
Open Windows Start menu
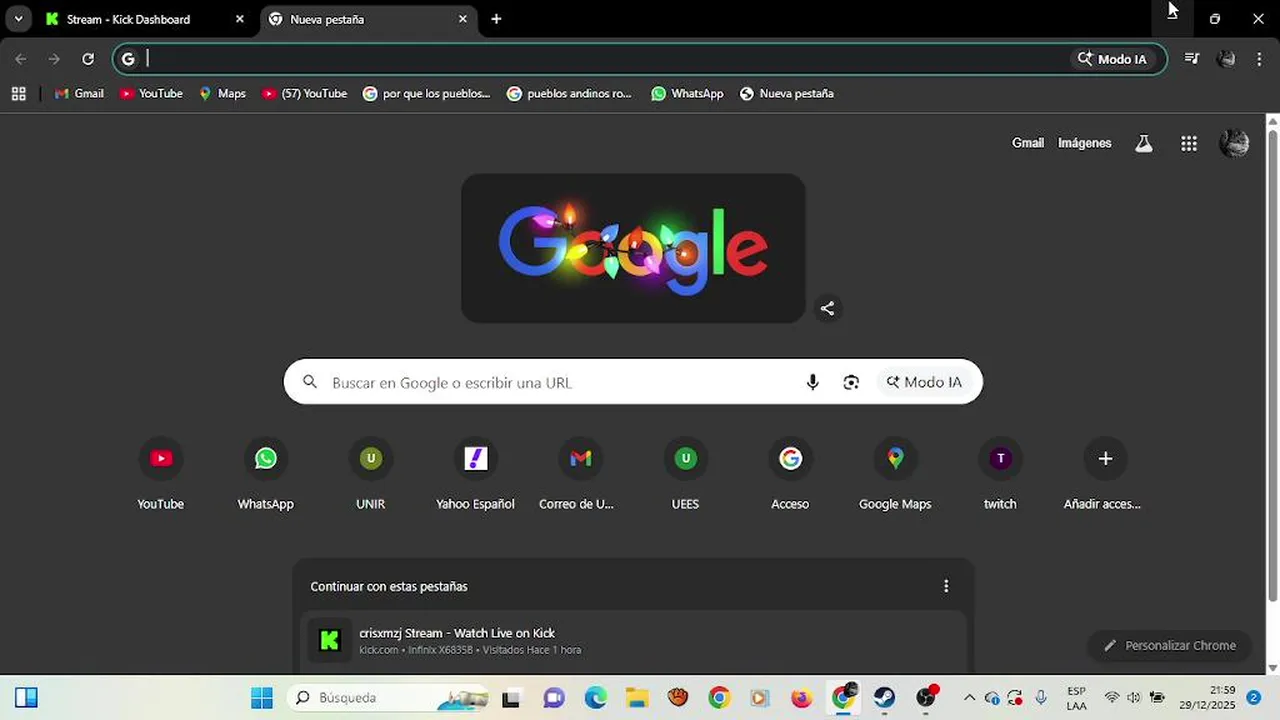coord(262,698)
